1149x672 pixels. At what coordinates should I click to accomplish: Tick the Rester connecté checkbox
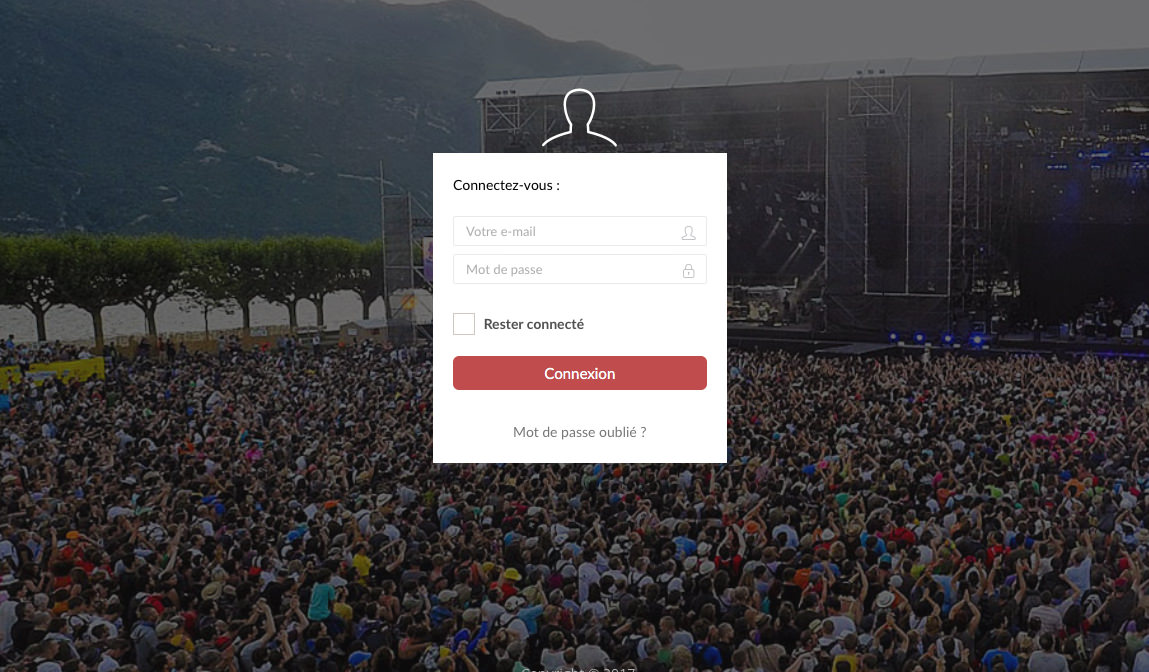click(464, 324)
